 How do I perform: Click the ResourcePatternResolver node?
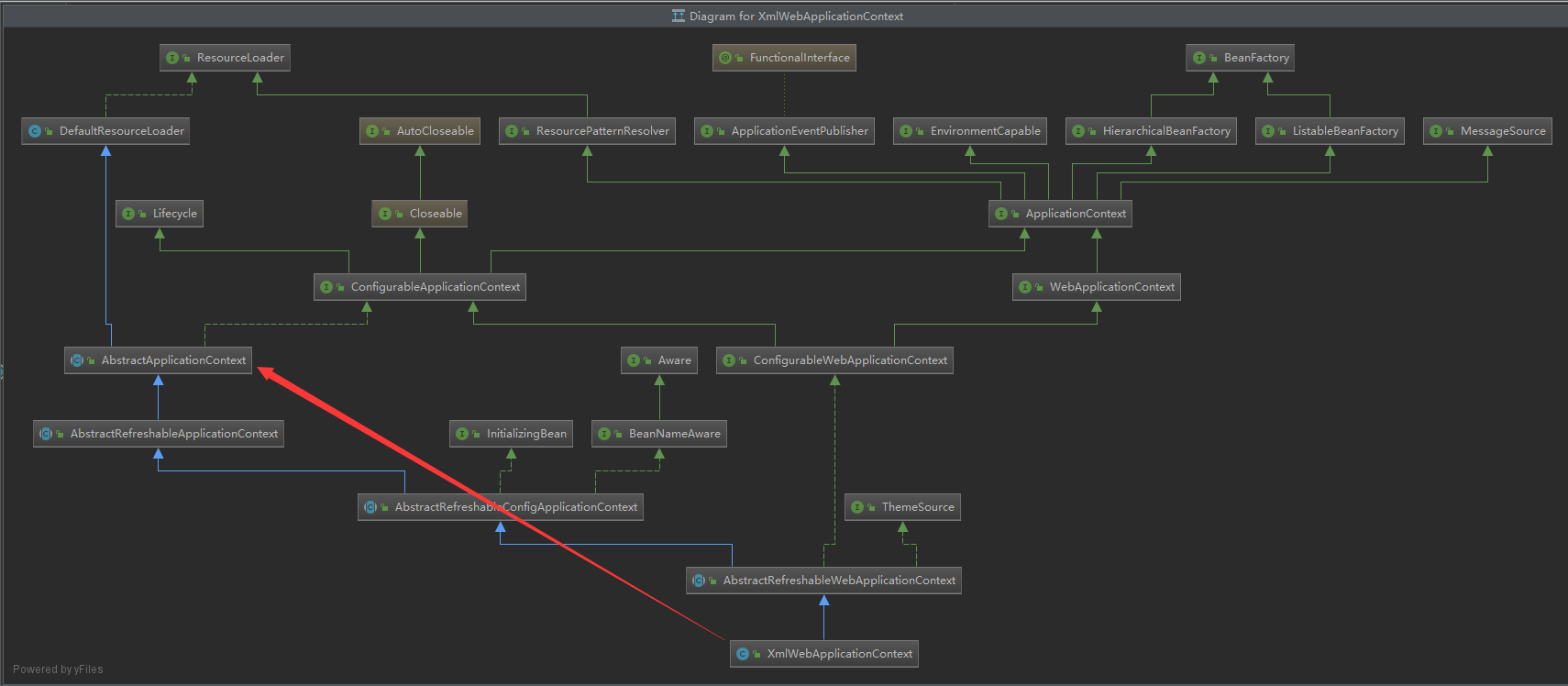point(587,131)
